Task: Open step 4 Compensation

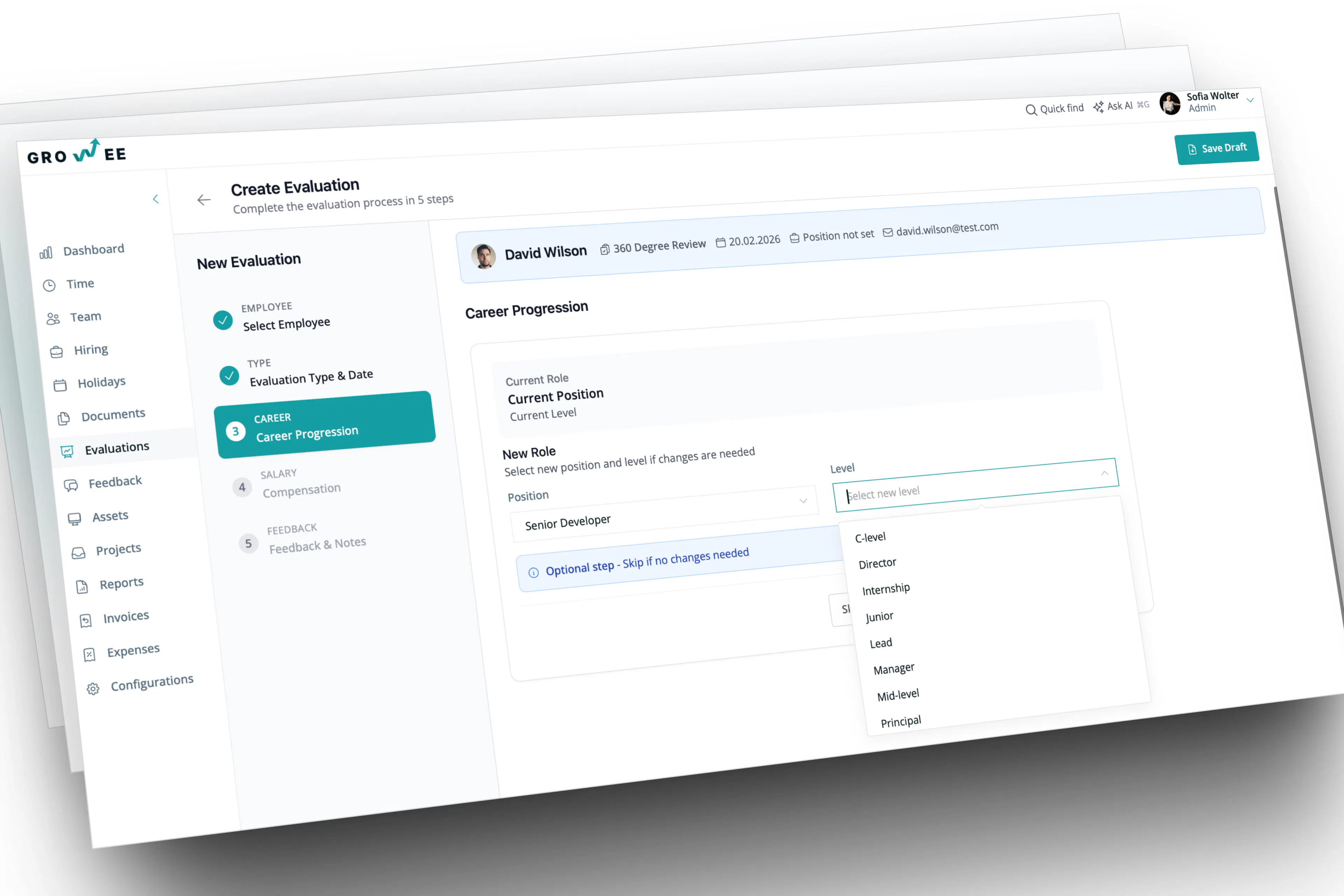Action: point(301,490)
